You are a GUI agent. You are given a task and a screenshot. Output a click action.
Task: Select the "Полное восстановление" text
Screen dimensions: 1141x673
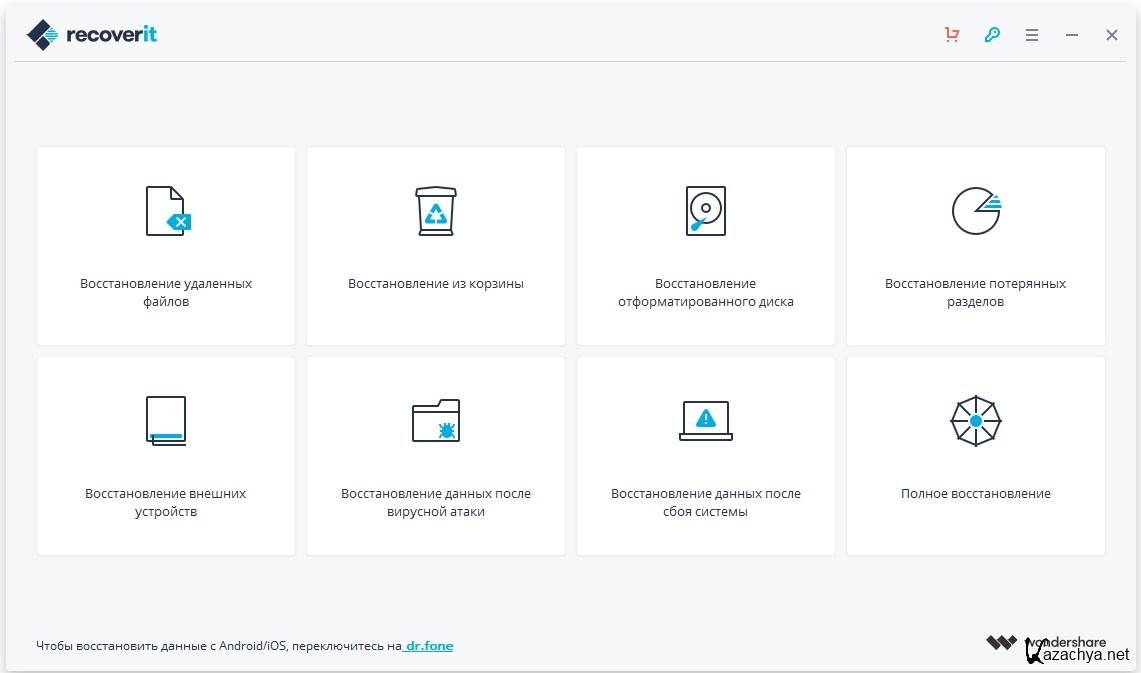pos(976,494)
